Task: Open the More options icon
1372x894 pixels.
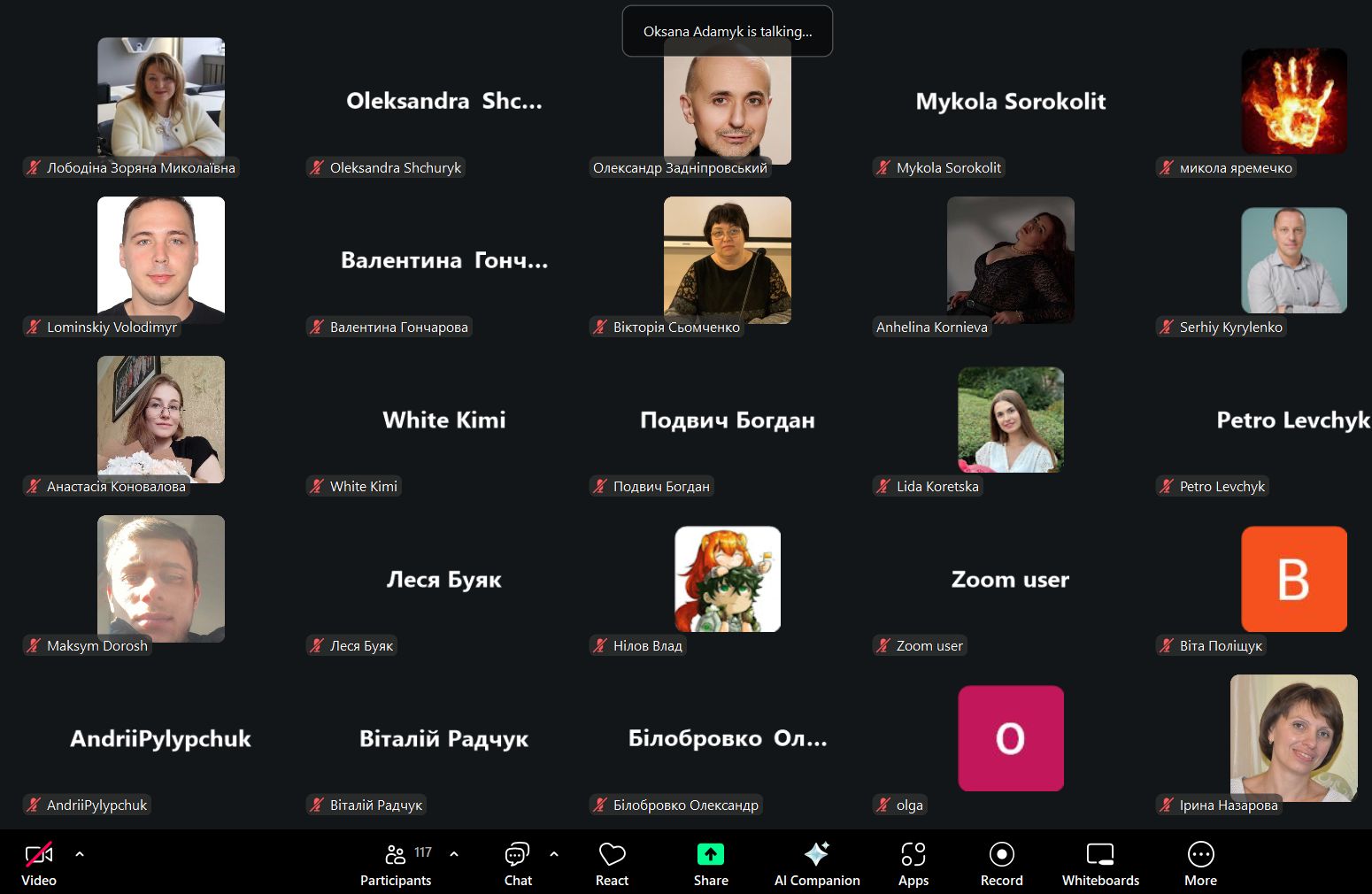Action: click(x=1200, y=854)
